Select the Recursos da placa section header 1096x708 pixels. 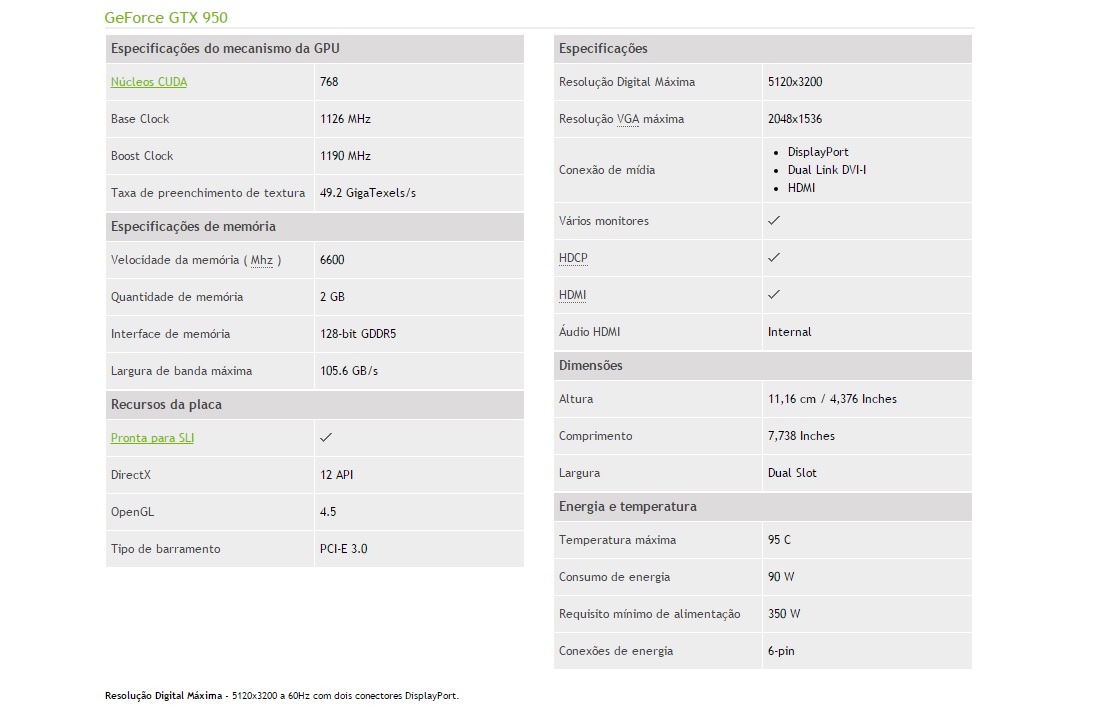coord(166,404)
